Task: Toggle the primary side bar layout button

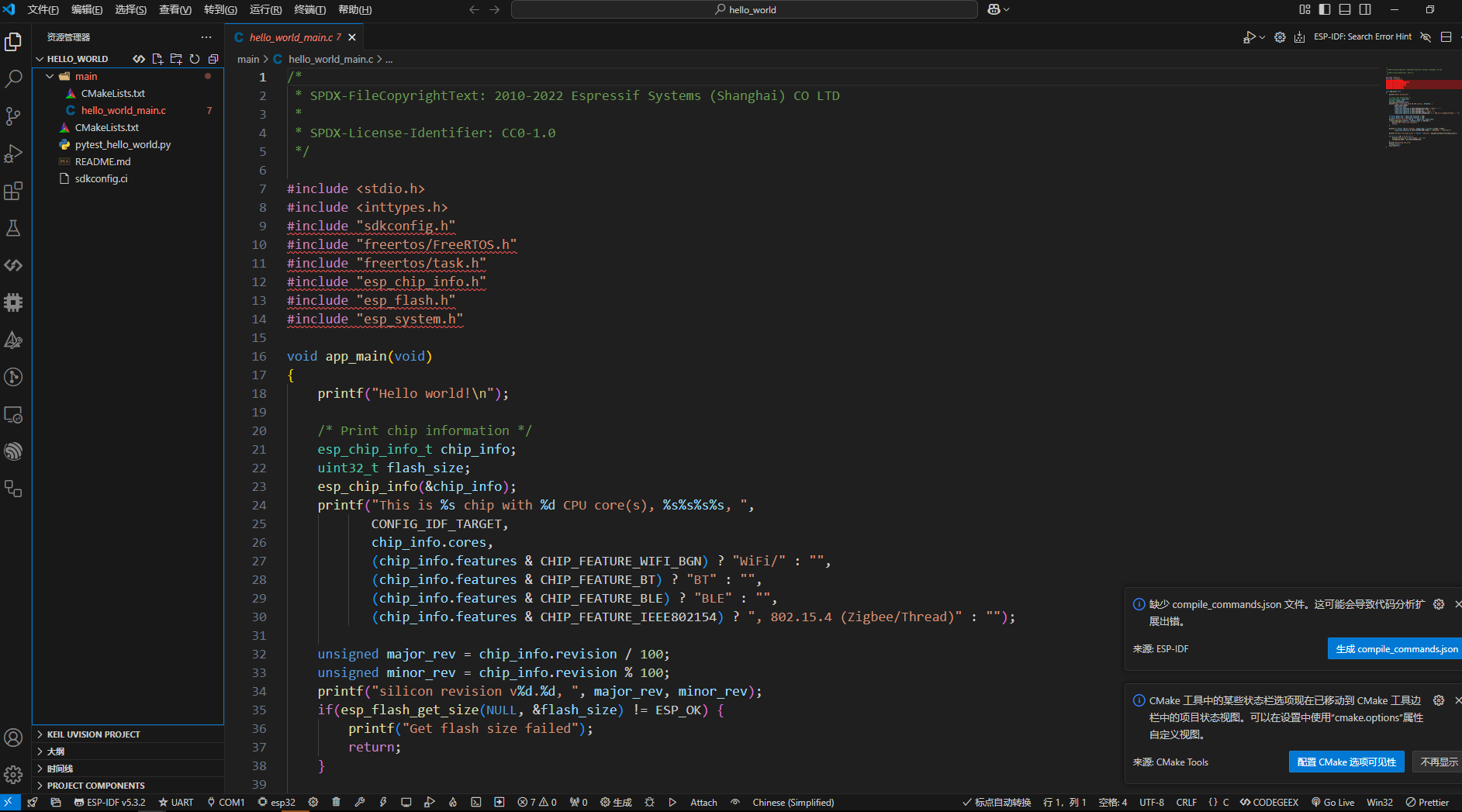Action: 1325,9
